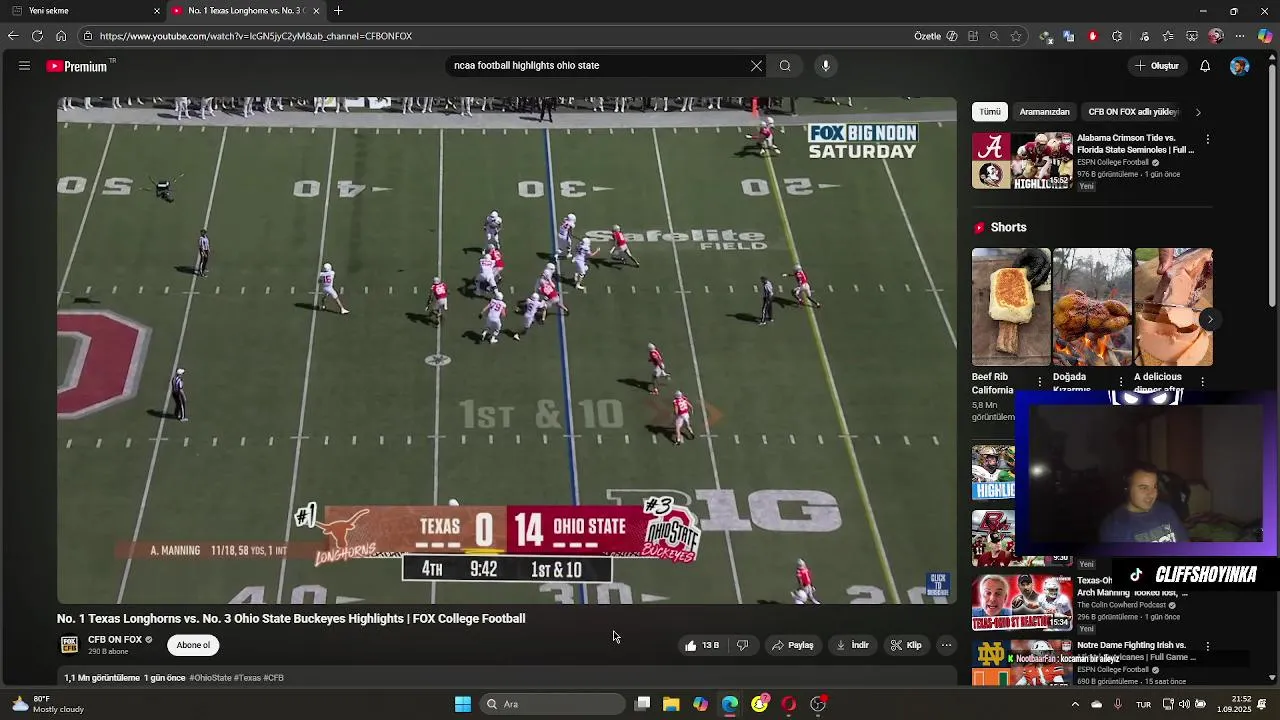Open the YouTube hamburger guide menu
1280x720 pixels.
tap(24, 66)
